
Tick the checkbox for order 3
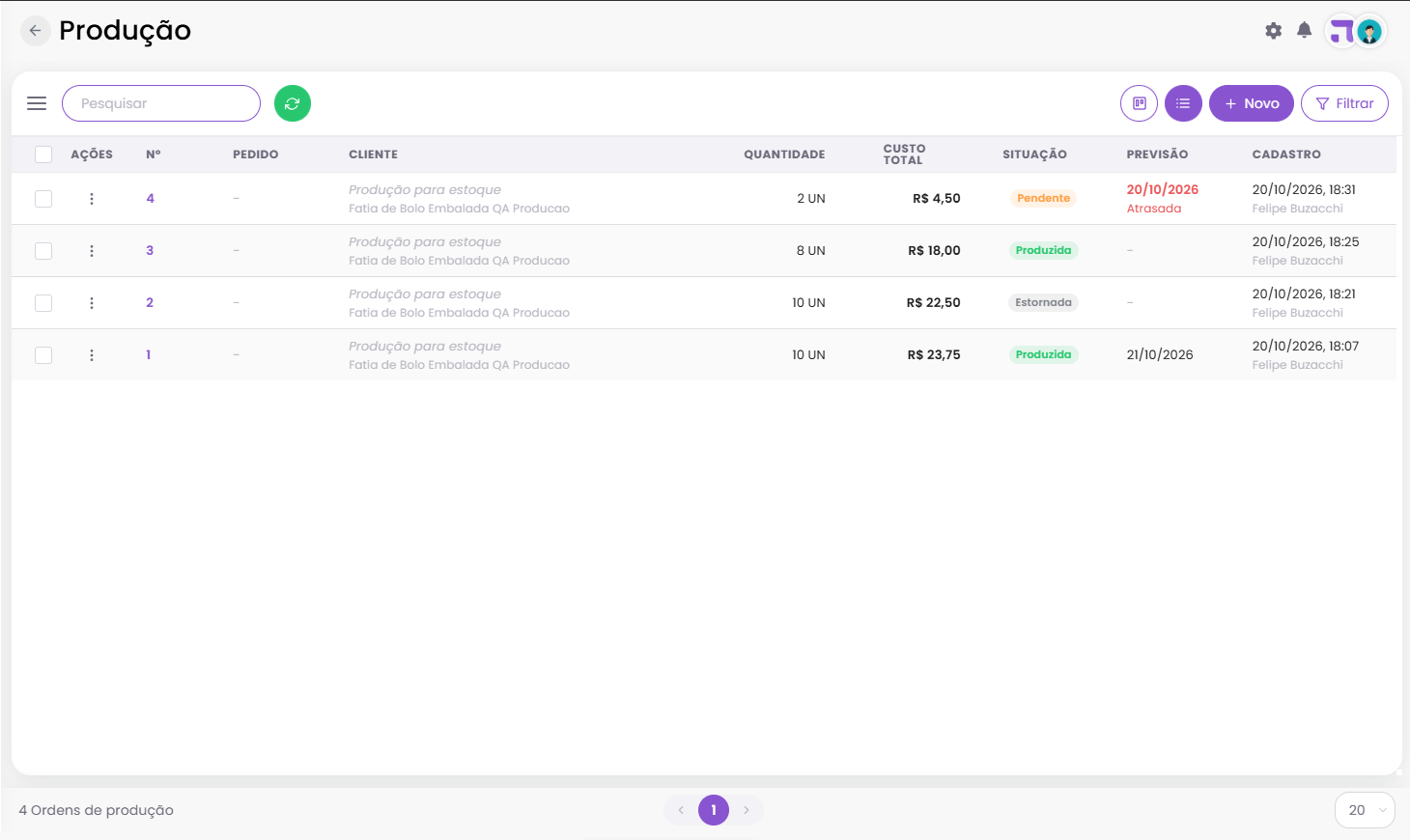pos(43,251)
